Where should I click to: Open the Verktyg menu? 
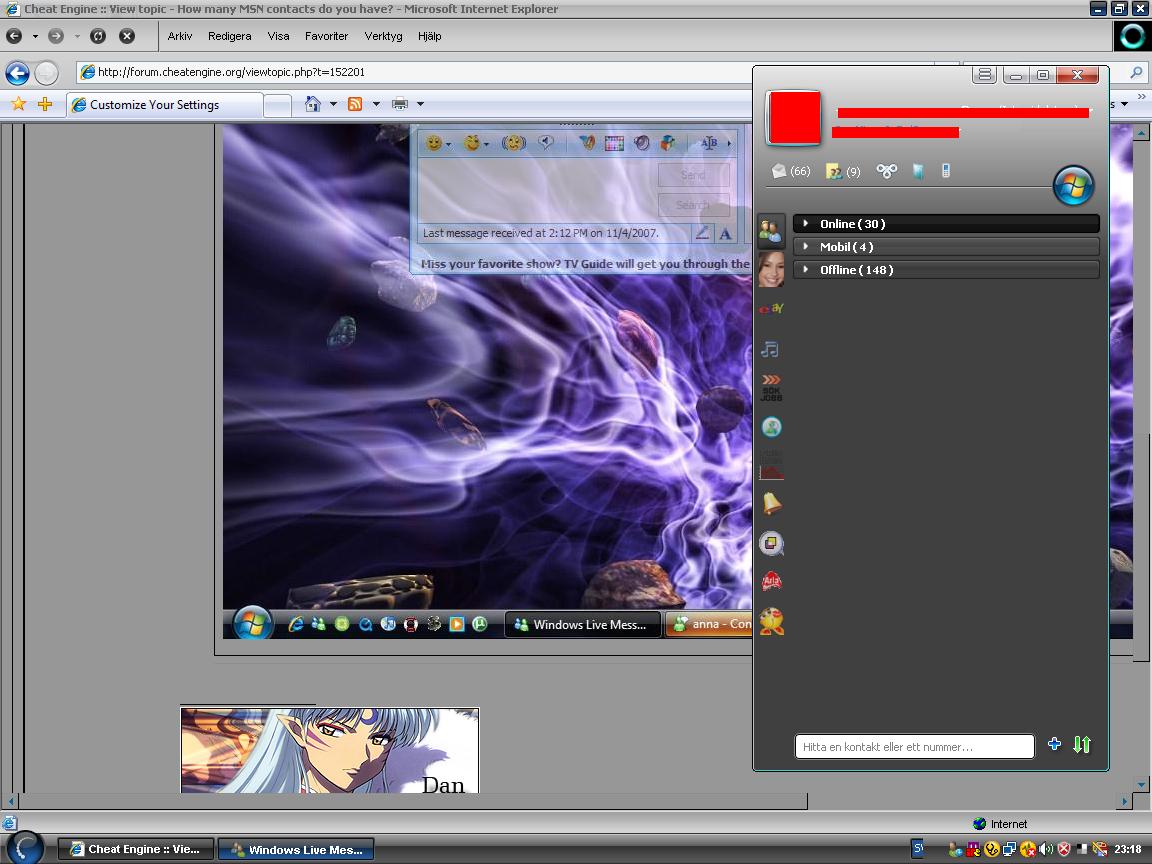(384, 36)
